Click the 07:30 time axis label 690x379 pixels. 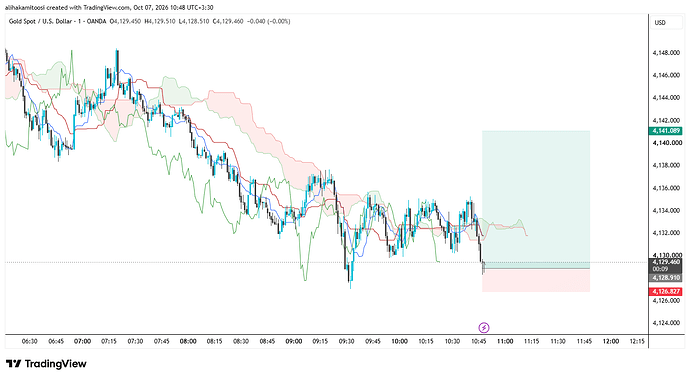pos(135,341)
